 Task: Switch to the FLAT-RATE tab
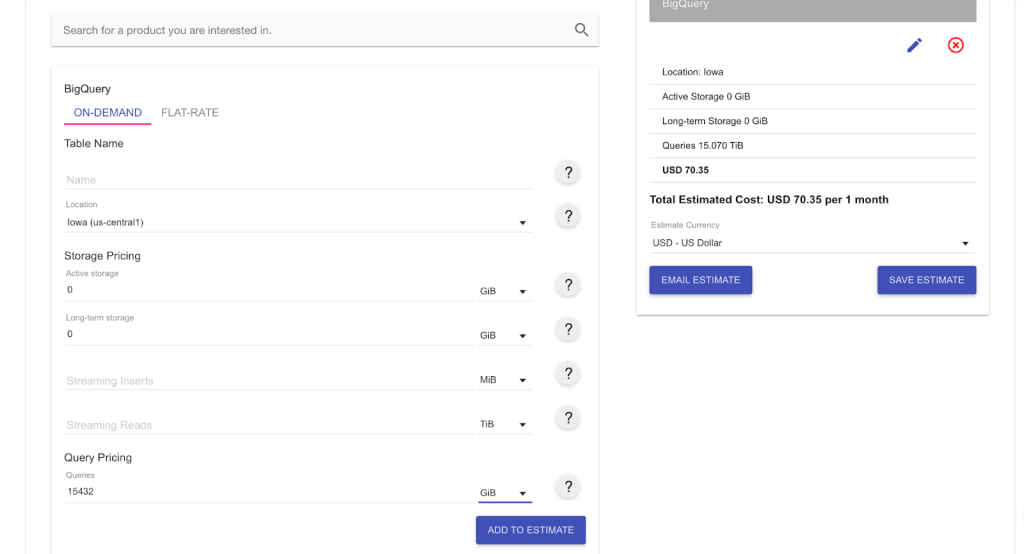[x=189, y=112]
